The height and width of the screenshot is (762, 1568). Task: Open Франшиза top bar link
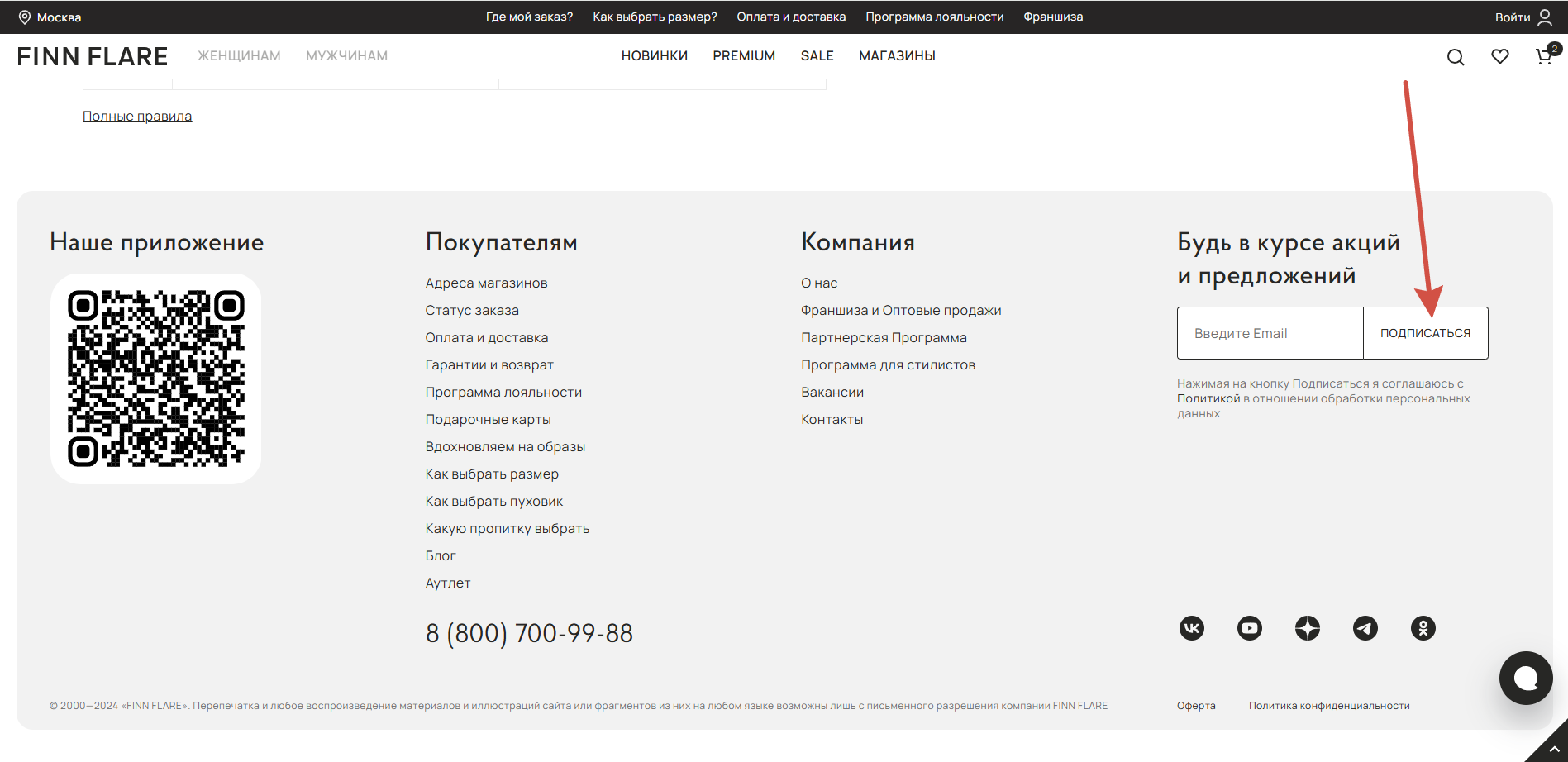tap(1053, 17)
